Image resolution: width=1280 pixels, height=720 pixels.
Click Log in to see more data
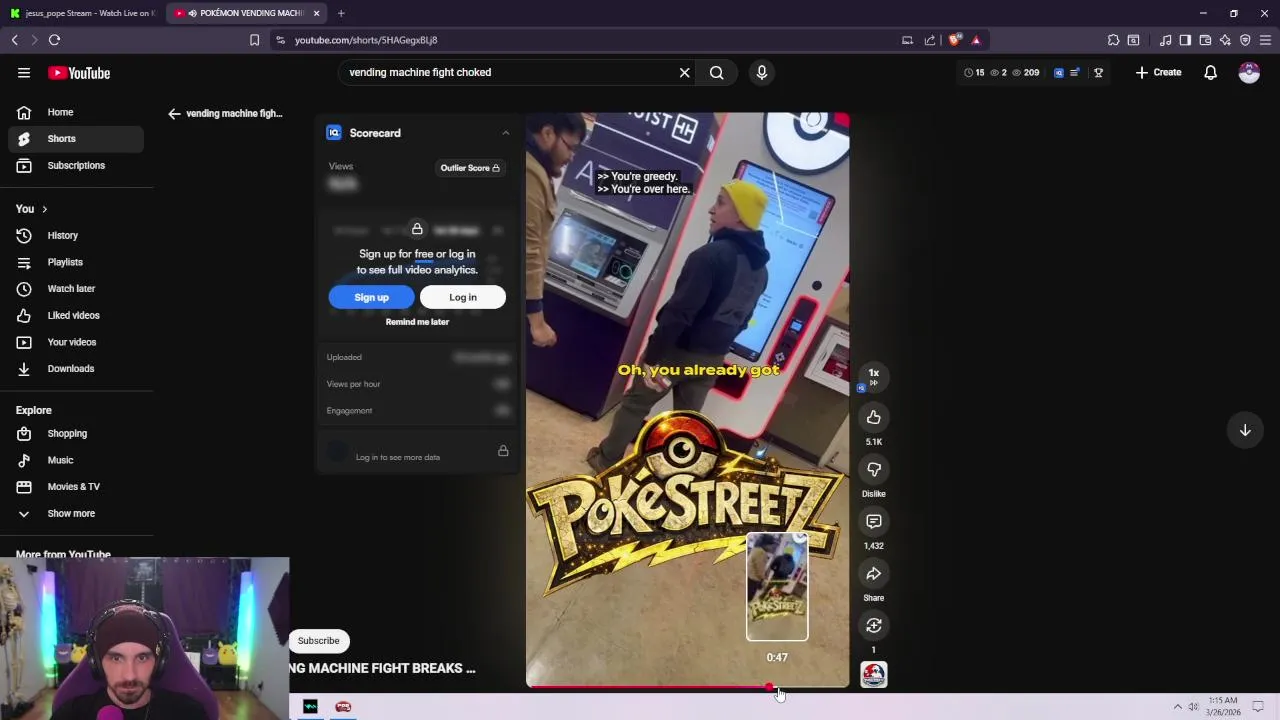[x=398, y=458]
